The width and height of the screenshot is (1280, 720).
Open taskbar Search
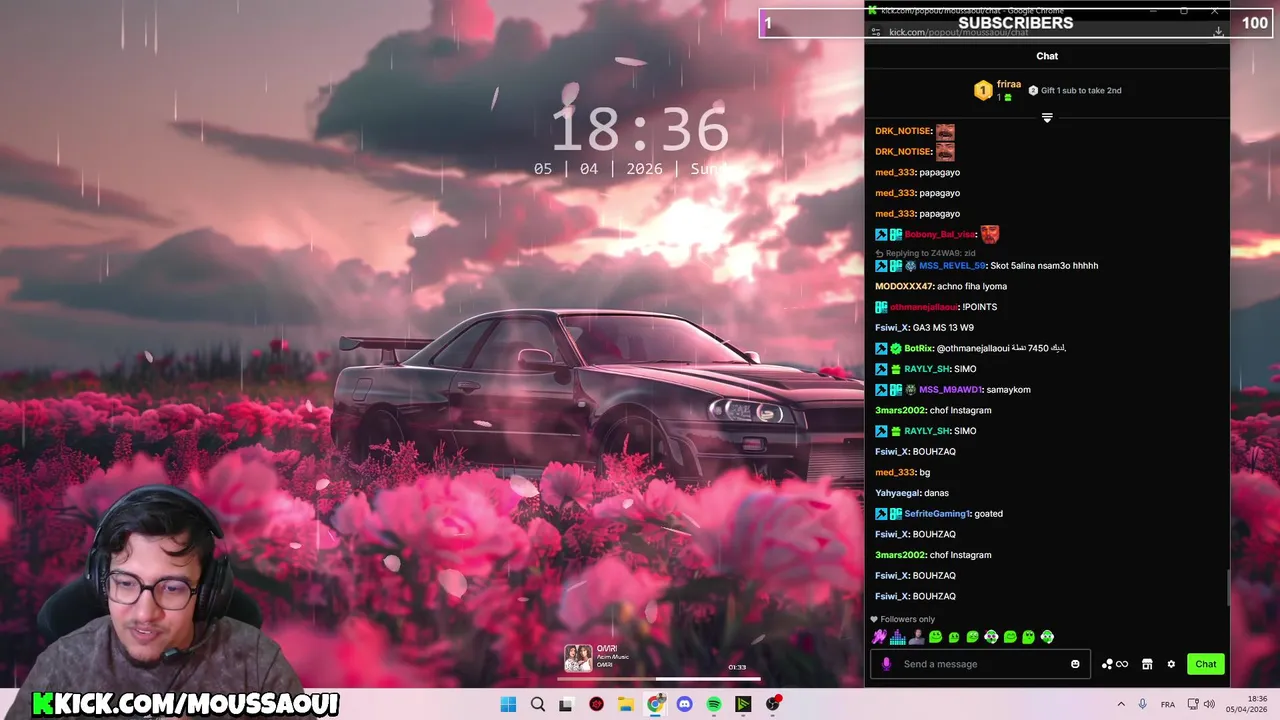click(x=538, y=704)
